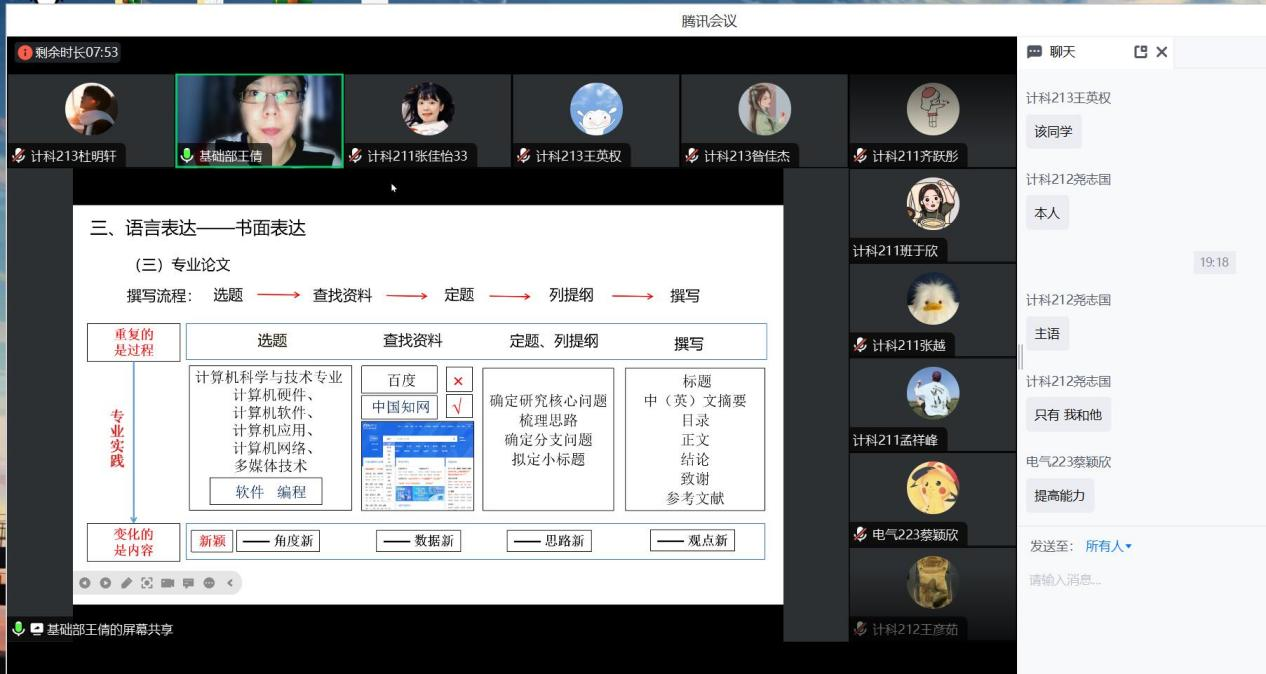This screenshot has height=674, width=1266.
Task: Click the 剩余时长 remaining time indicator
Action: (68, 52)
